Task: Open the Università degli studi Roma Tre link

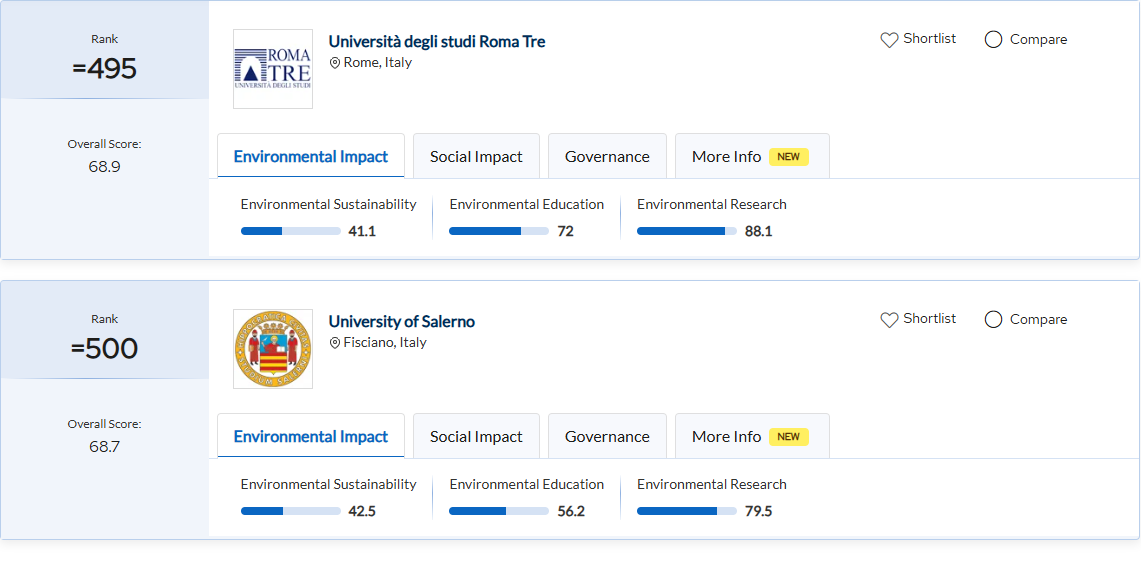Action: 437,42
